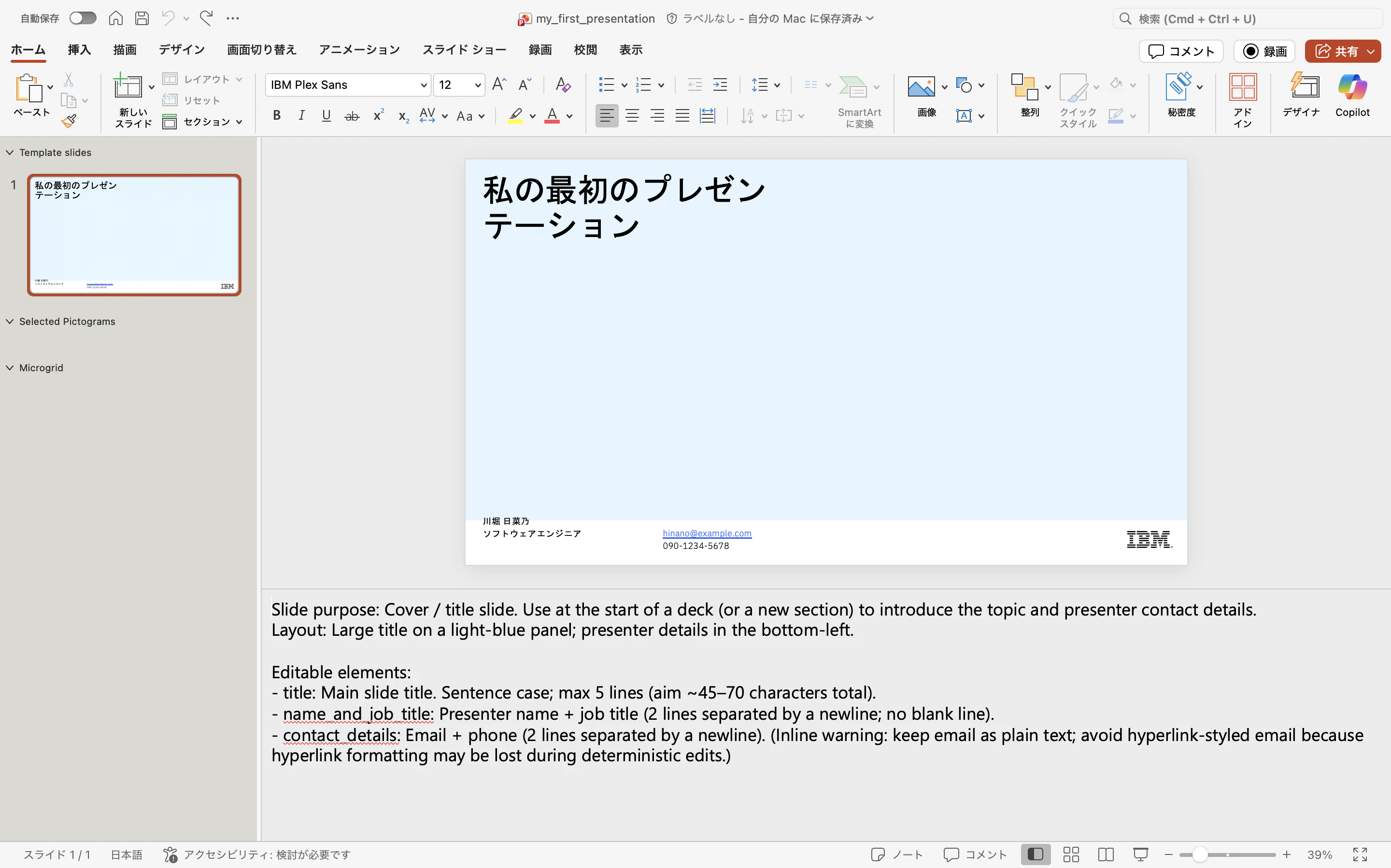Toggle Bold formatting
The width and height of the screenshot is (1391, 868).
277,115
